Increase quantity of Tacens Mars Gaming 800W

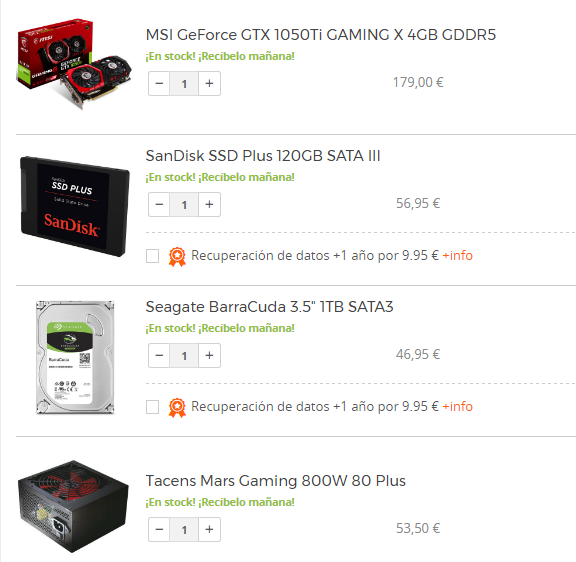209,530
